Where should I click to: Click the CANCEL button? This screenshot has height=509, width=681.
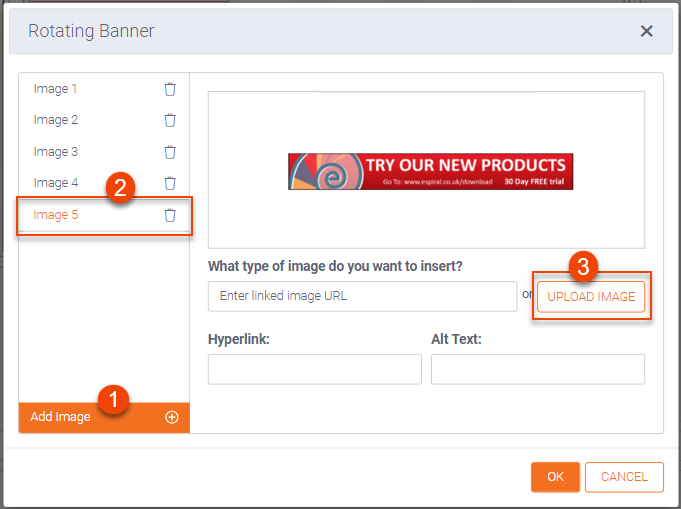pos(624,477)
